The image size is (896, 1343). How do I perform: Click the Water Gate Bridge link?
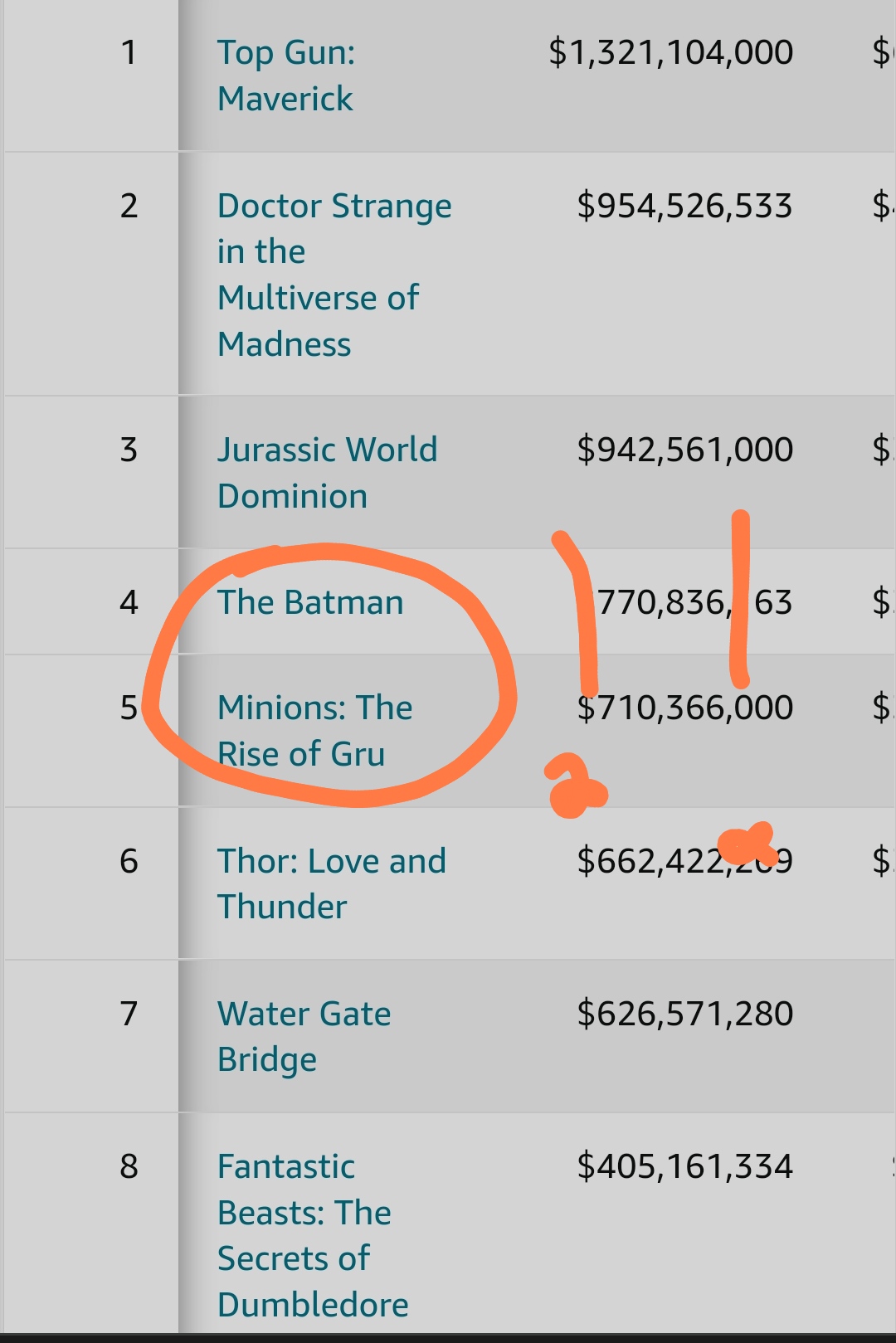point(304,1036)
